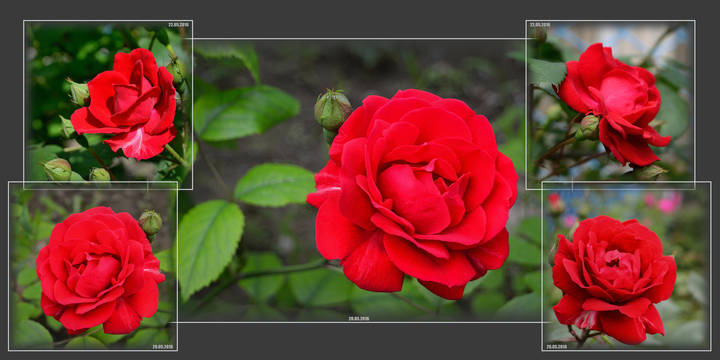Viewport: 720px width, 360px height.
Task: Open the top-left framed rose photo
Action: click(x=108, y=105)
